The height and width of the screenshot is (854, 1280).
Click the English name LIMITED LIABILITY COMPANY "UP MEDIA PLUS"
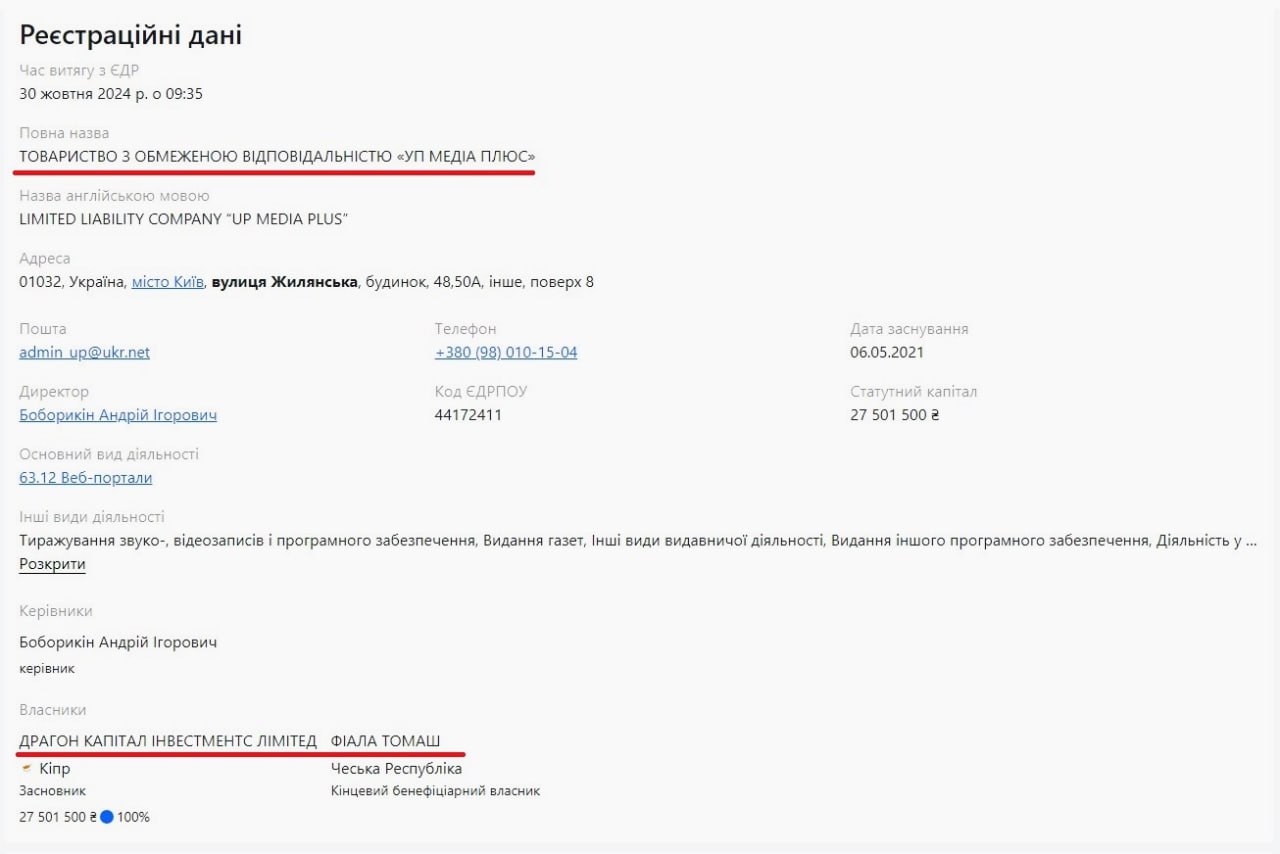click(183, 219)
